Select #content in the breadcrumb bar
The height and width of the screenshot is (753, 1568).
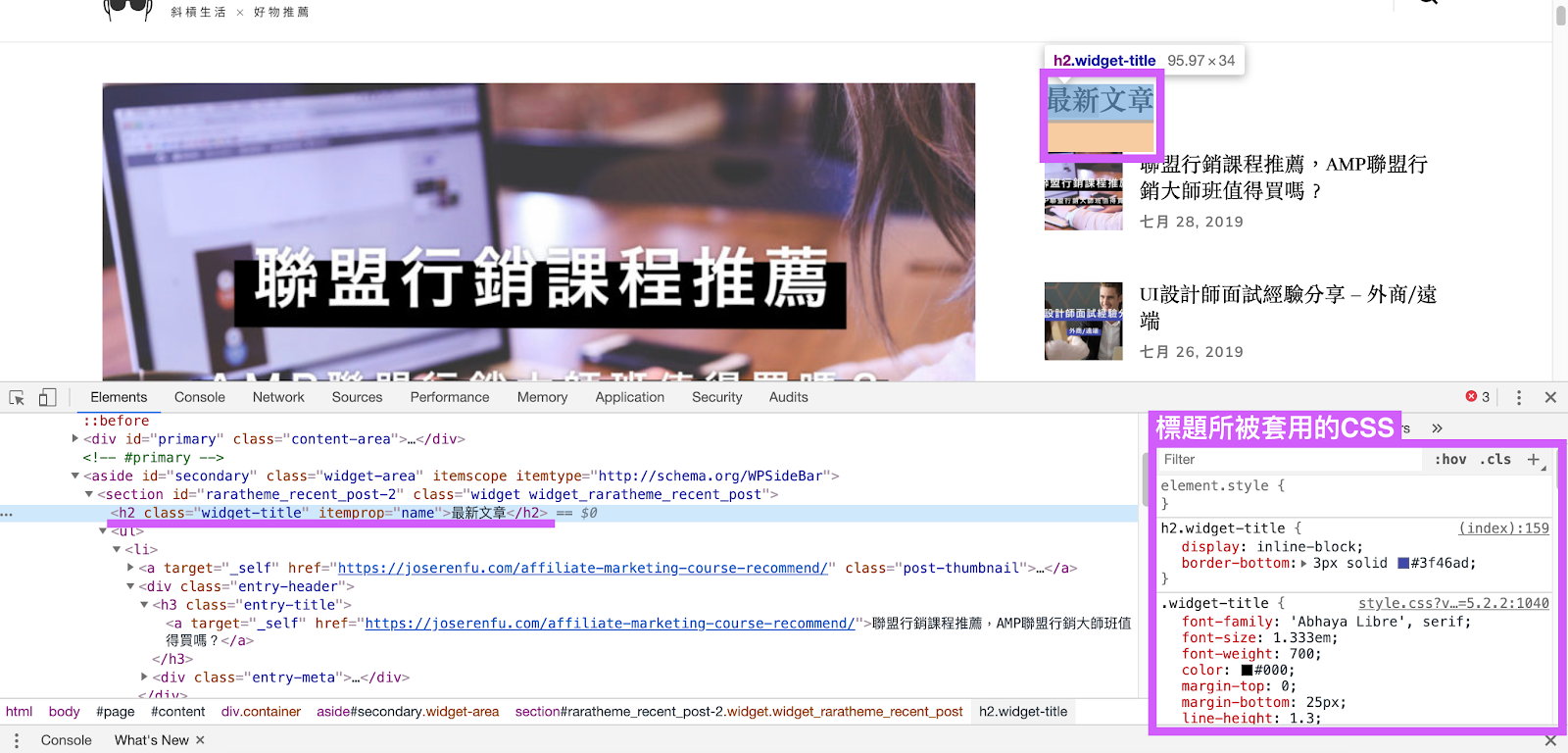click(x=178, y=712)
